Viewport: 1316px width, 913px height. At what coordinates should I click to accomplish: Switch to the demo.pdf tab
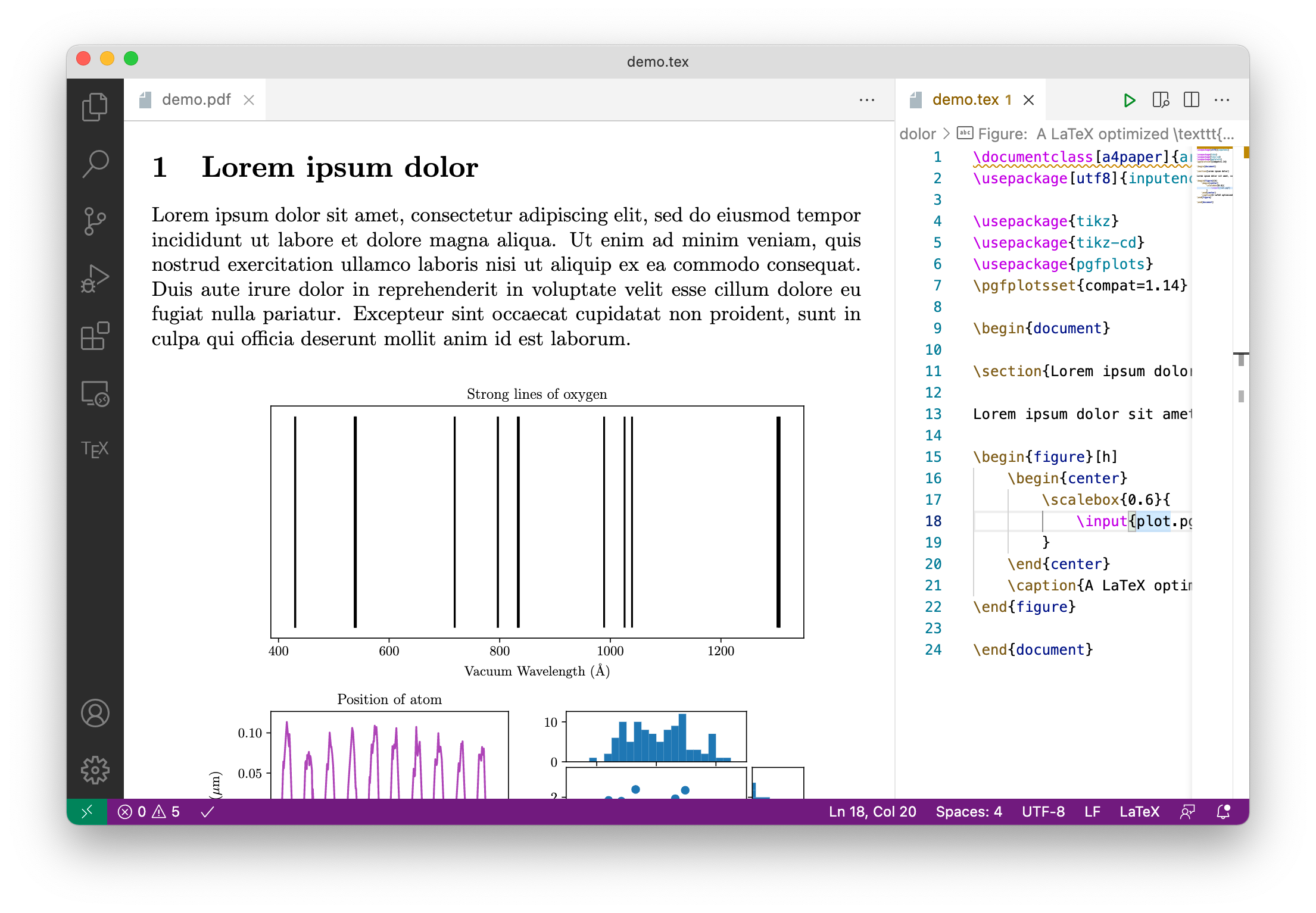pos(195,99)
